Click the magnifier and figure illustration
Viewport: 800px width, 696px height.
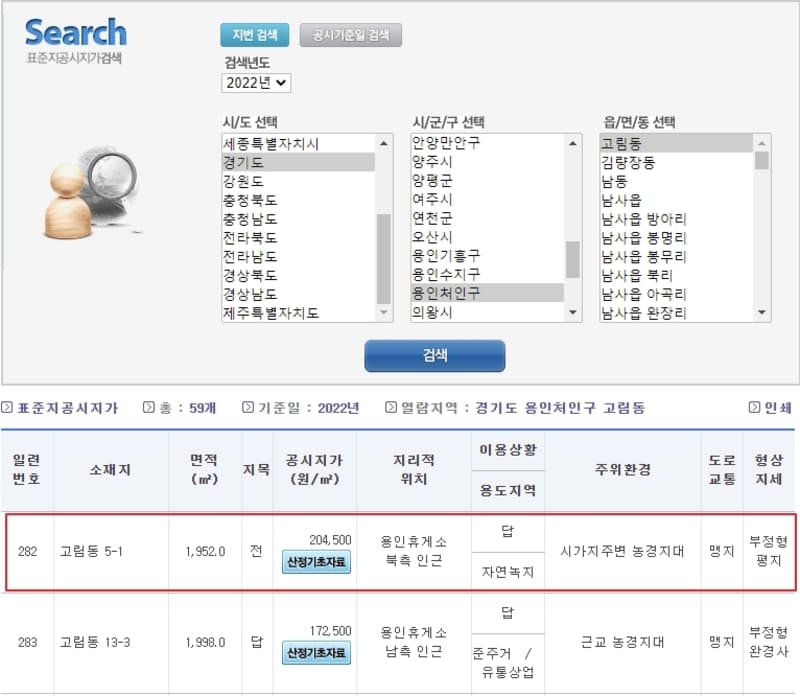click(x=91, y=193)
